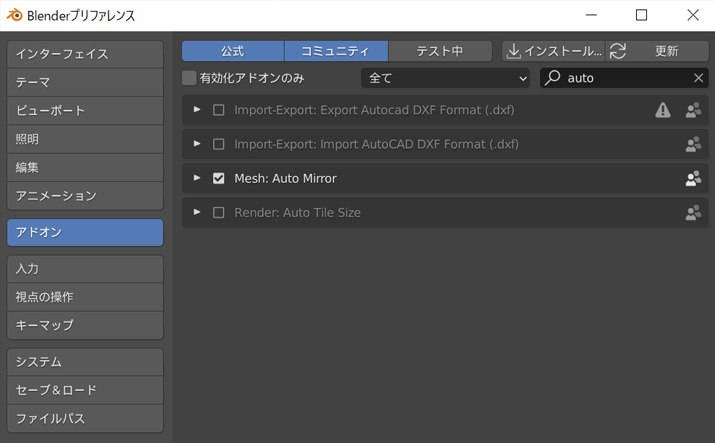Expand the Import AutoCAD DXF Format add-on details

tap(197, 144)
